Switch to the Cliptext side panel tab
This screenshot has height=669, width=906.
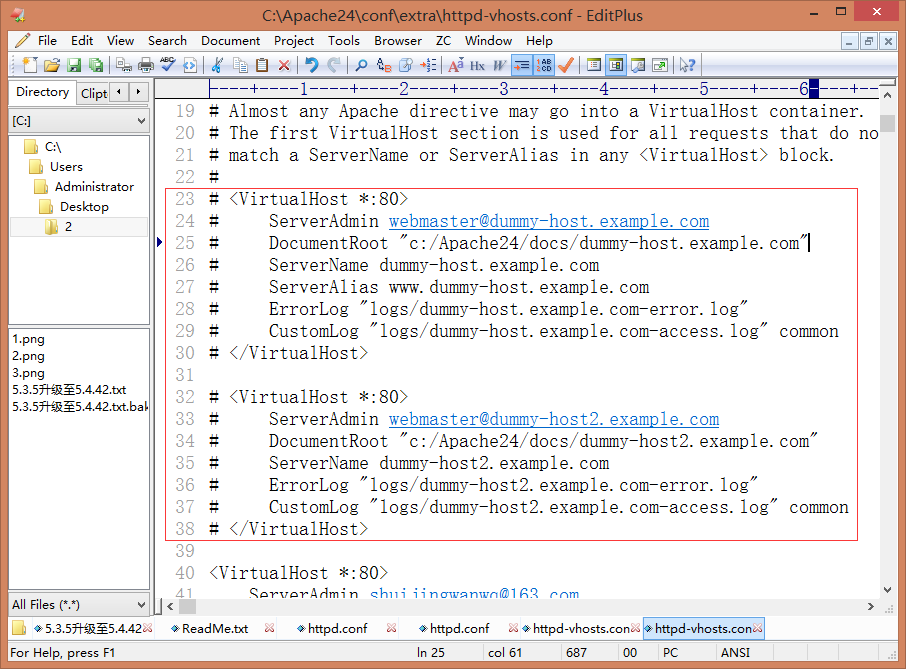pos(94,93)
